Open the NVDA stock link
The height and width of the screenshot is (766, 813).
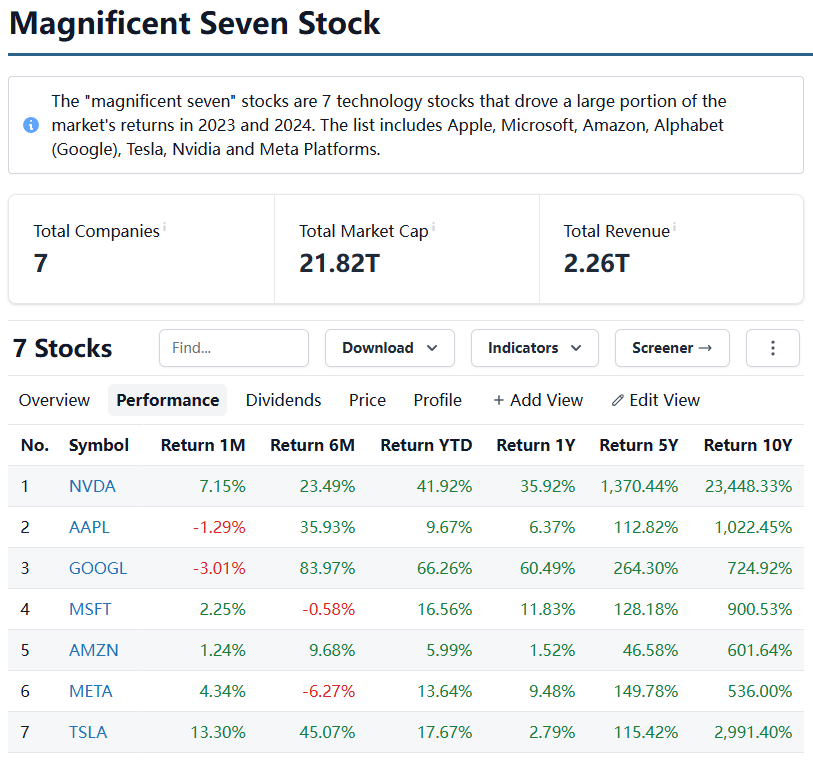coord(92,486)
